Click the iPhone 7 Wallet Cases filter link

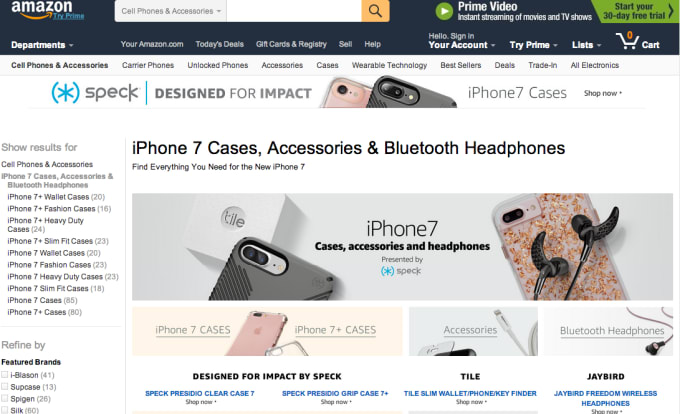point(54,253)
